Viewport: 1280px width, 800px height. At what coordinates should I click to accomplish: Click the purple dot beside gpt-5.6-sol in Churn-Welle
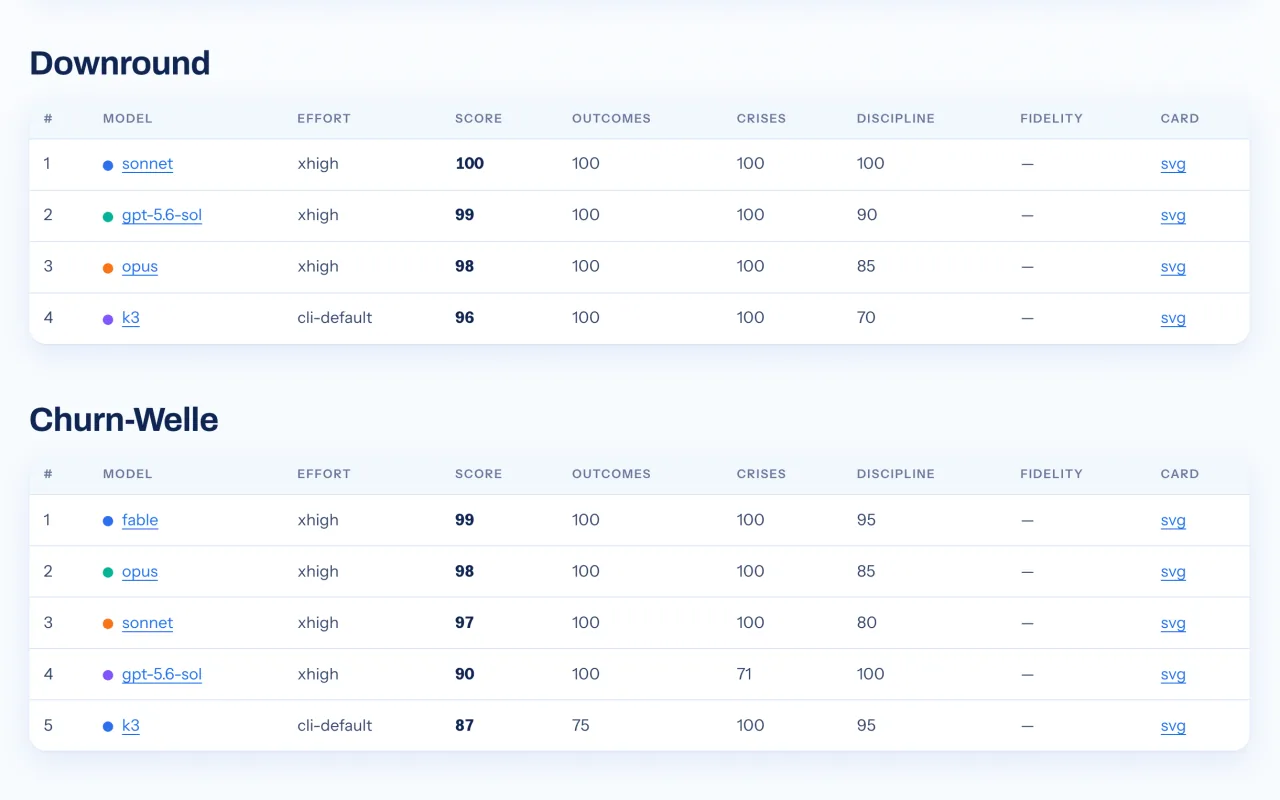point(108,676)
